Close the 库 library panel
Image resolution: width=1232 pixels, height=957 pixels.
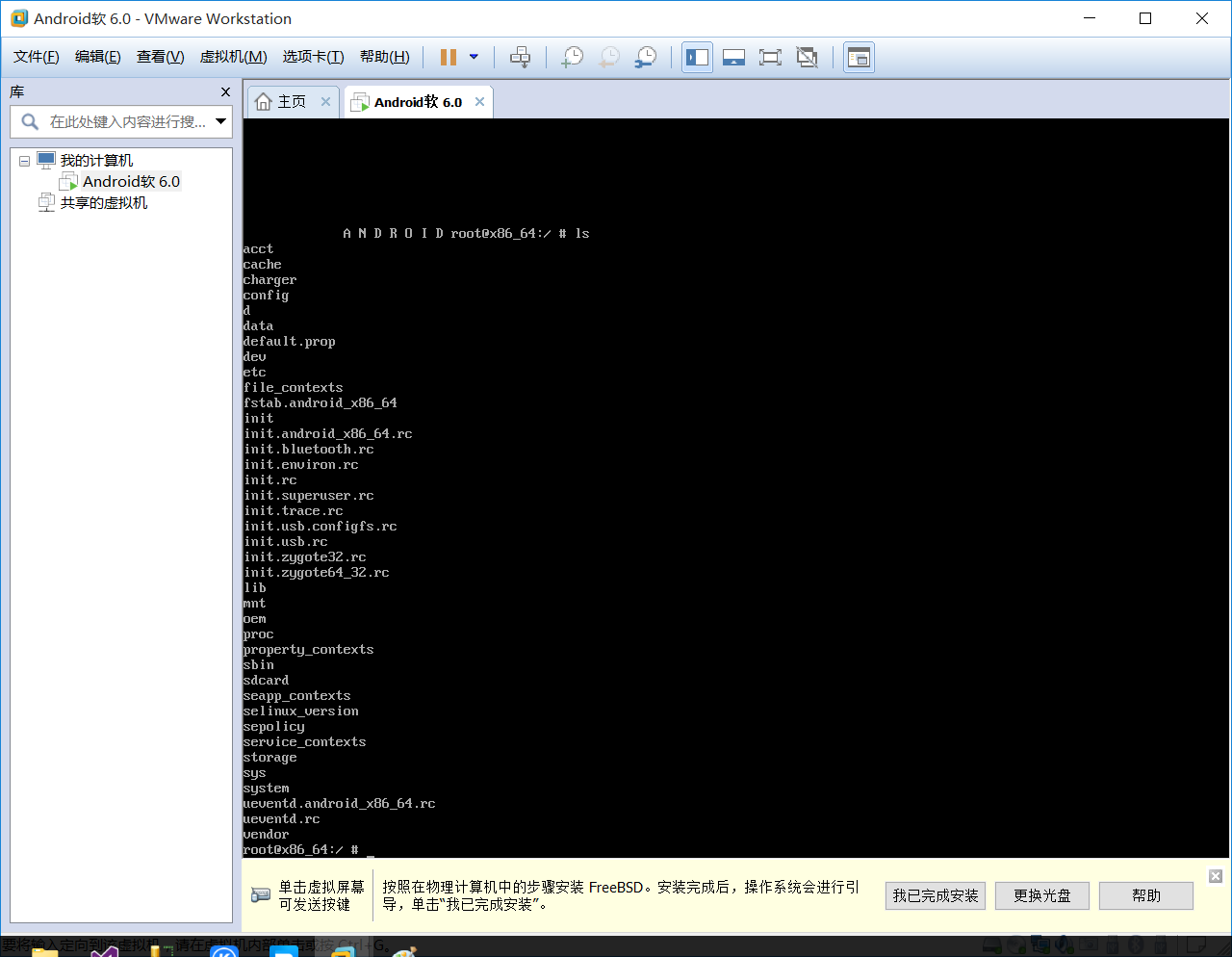(225, 92)
